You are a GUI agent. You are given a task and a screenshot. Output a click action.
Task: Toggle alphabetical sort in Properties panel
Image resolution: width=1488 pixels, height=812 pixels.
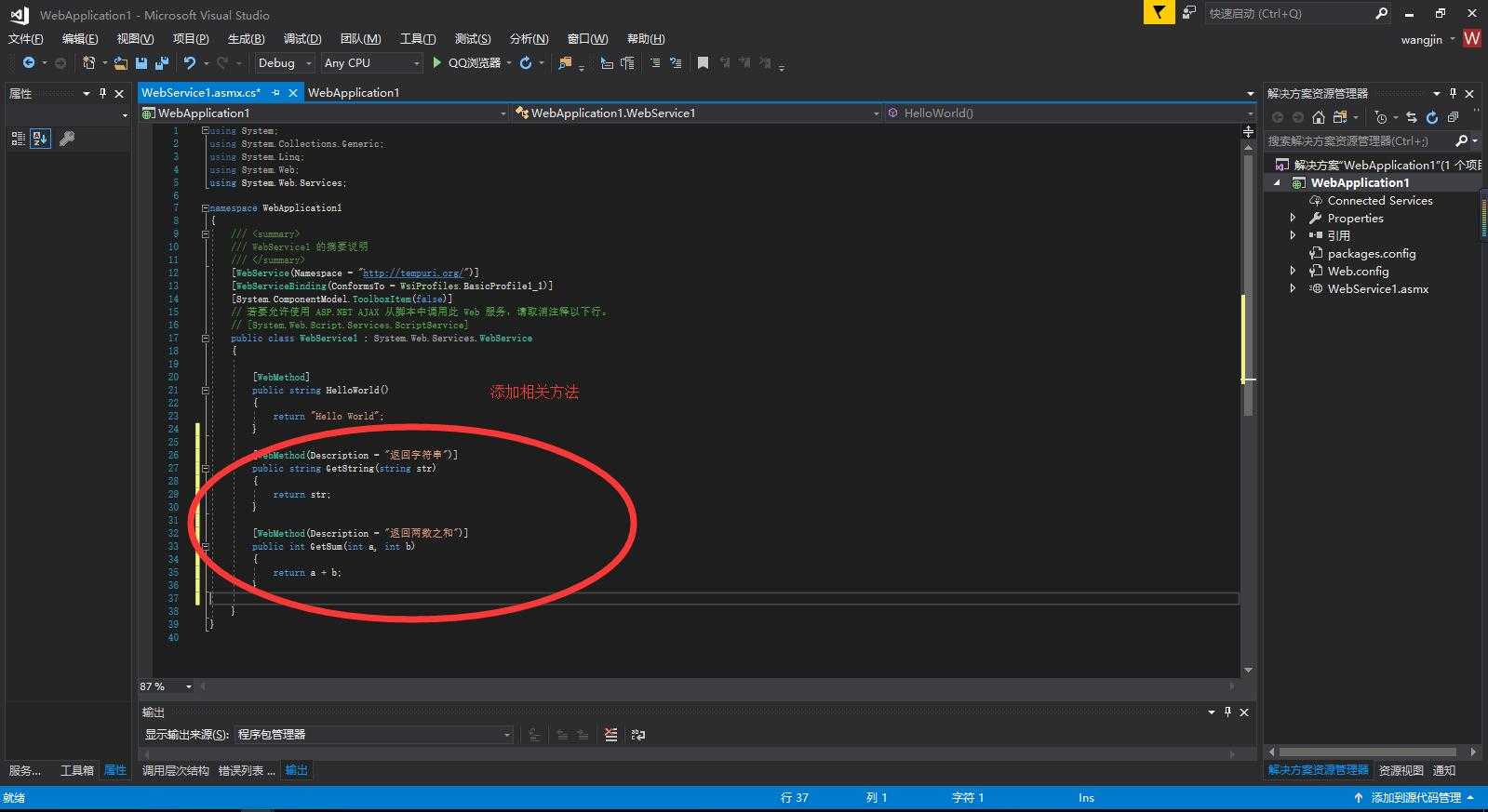coord(40,139)
